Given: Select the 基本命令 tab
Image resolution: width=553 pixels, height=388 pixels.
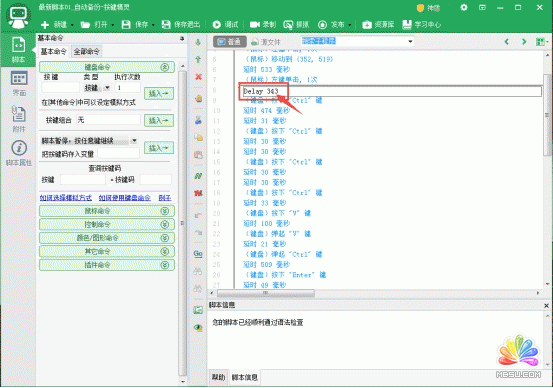Looking at the screenshot, I should [x=54, y=51].
